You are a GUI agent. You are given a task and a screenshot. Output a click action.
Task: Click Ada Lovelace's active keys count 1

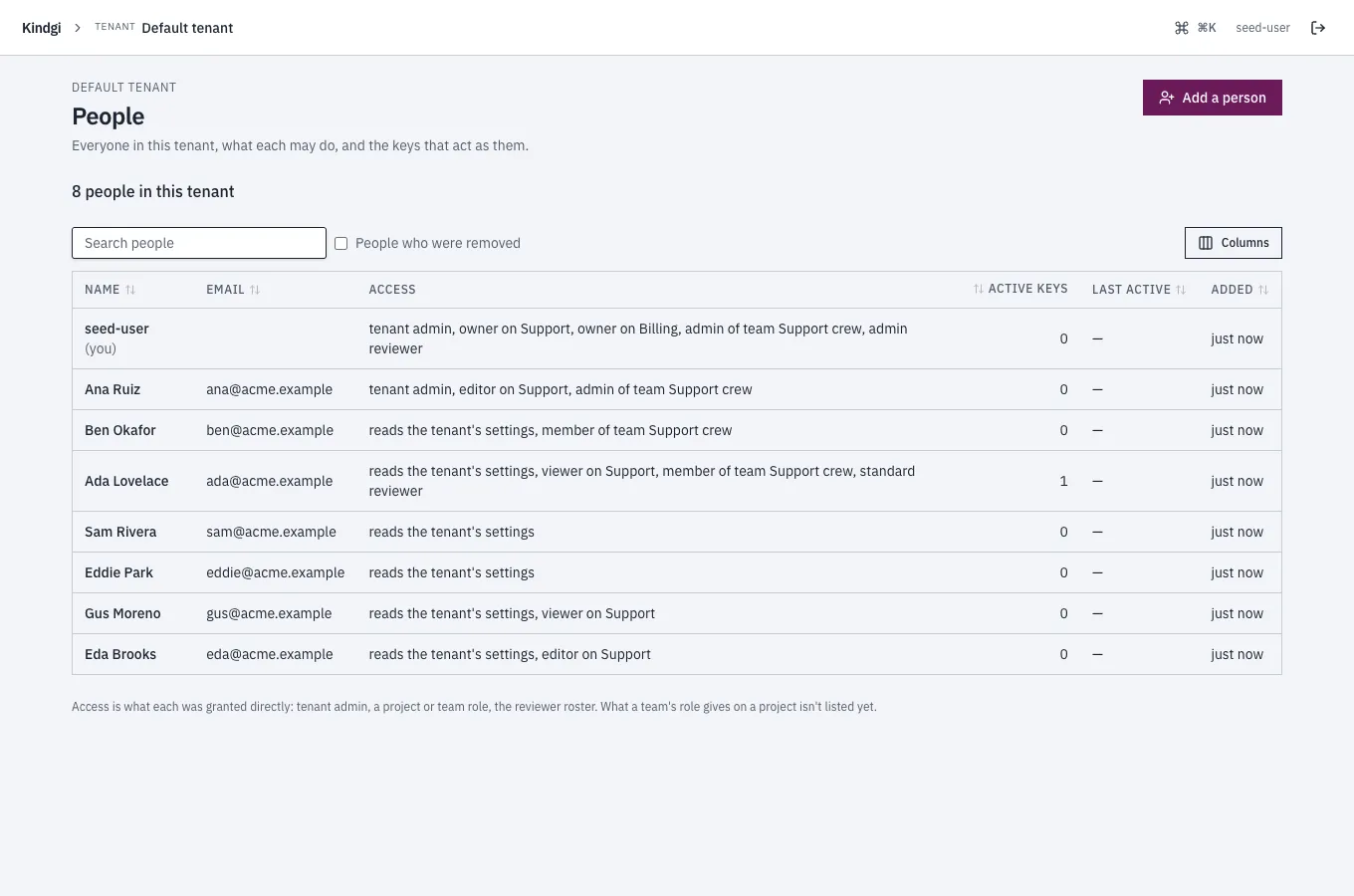1063,481
